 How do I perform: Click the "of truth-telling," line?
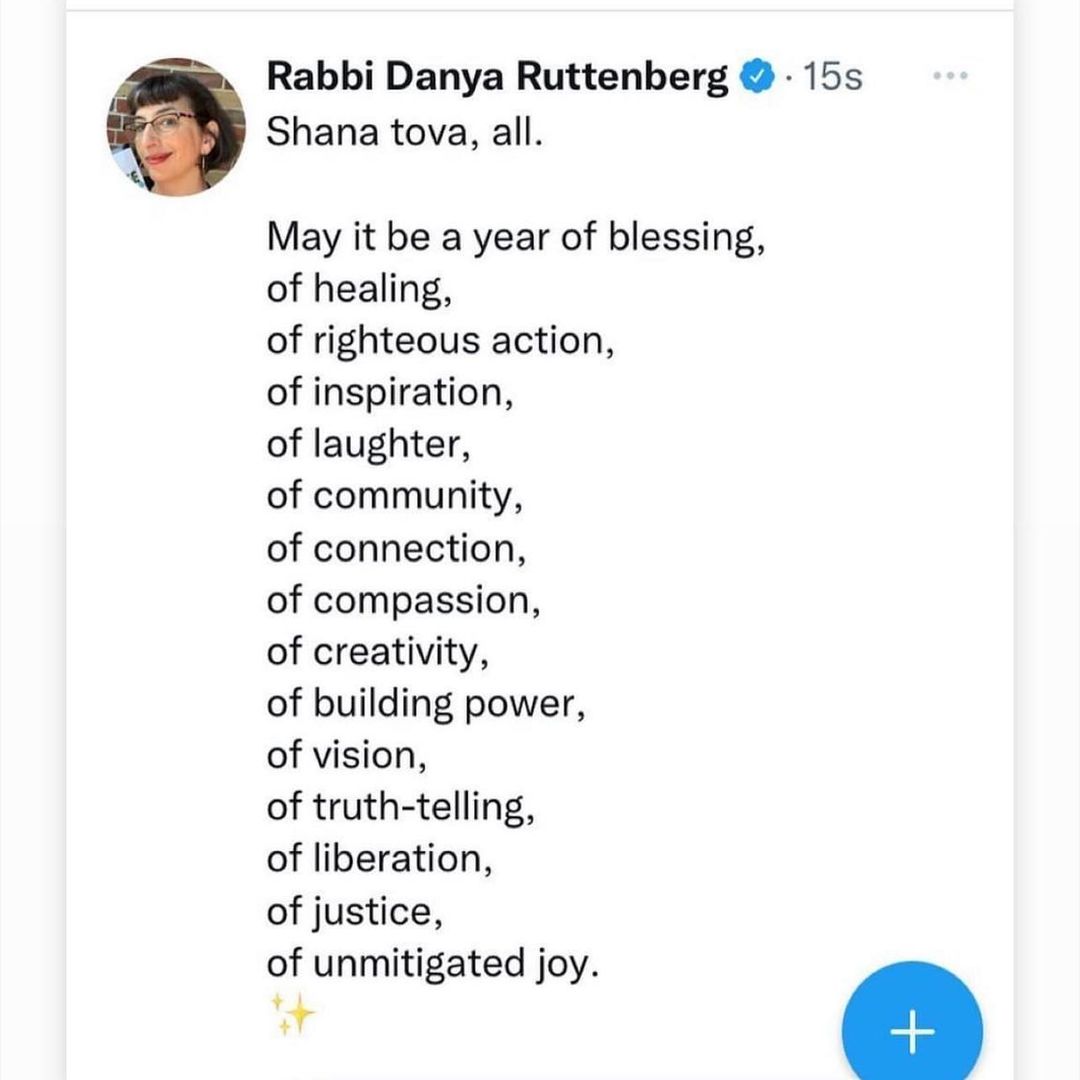(400, 808)
